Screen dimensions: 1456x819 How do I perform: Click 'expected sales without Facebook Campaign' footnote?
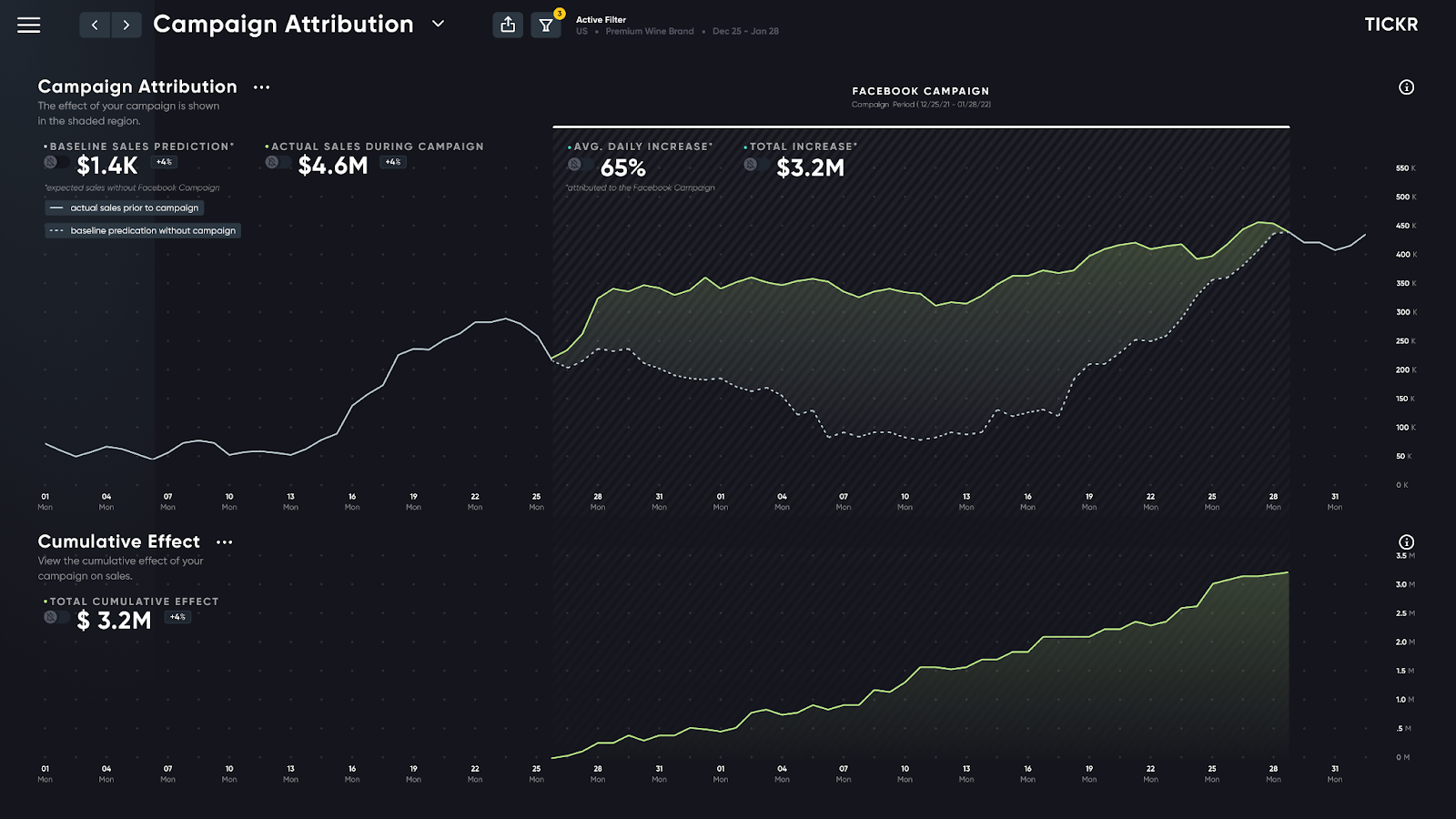132,188
